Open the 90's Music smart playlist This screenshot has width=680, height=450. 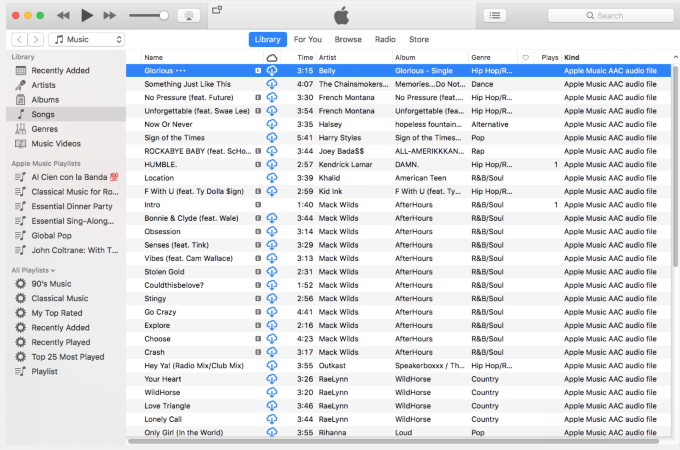[x=66, y=284]
